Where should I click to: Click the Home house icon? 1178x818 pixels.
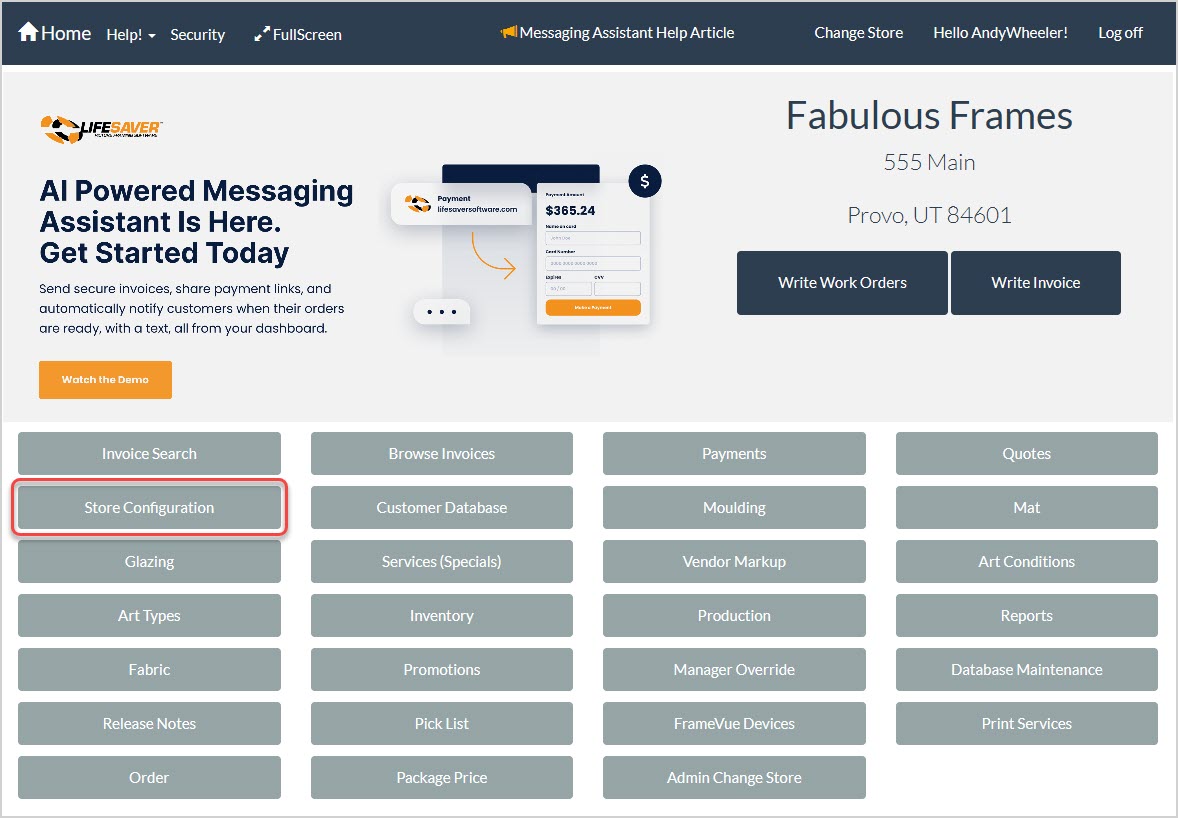click(28, 33)
